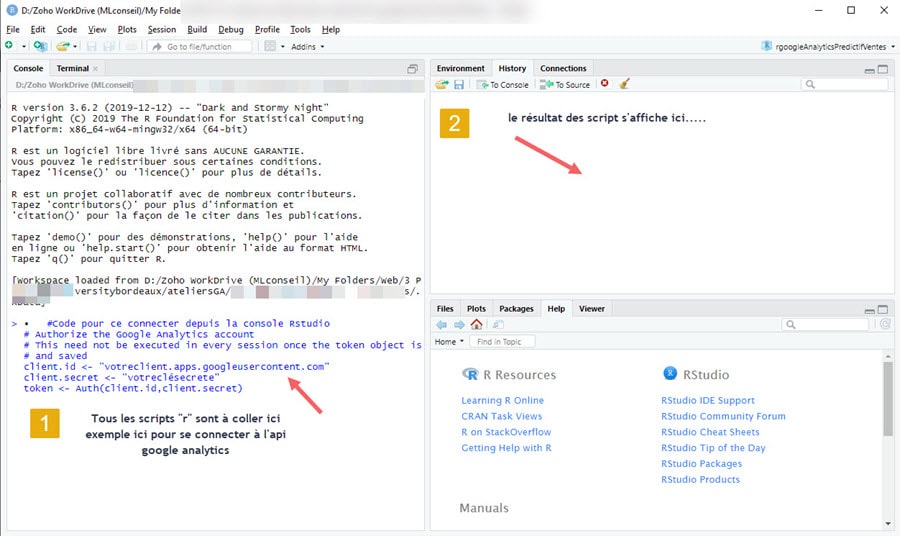Screen dimensions: 900x536
Task: Open the File menu
Action: [x=13, y=29]
